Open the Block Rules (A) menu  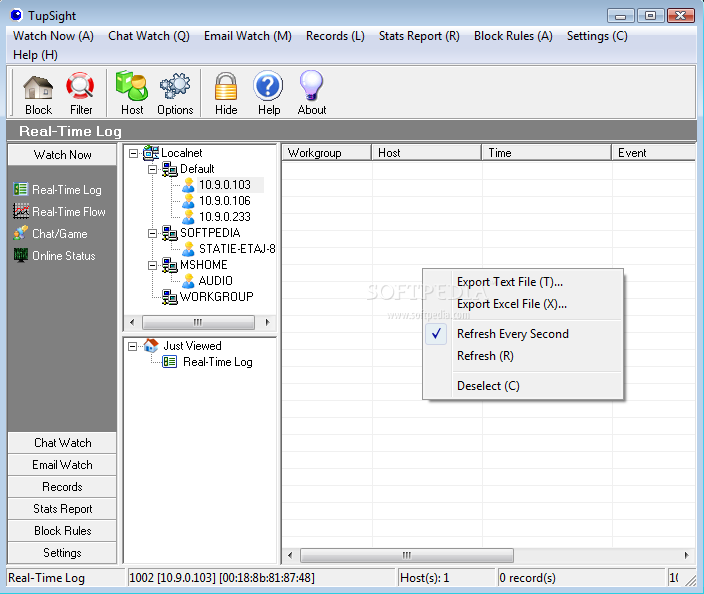513,36
